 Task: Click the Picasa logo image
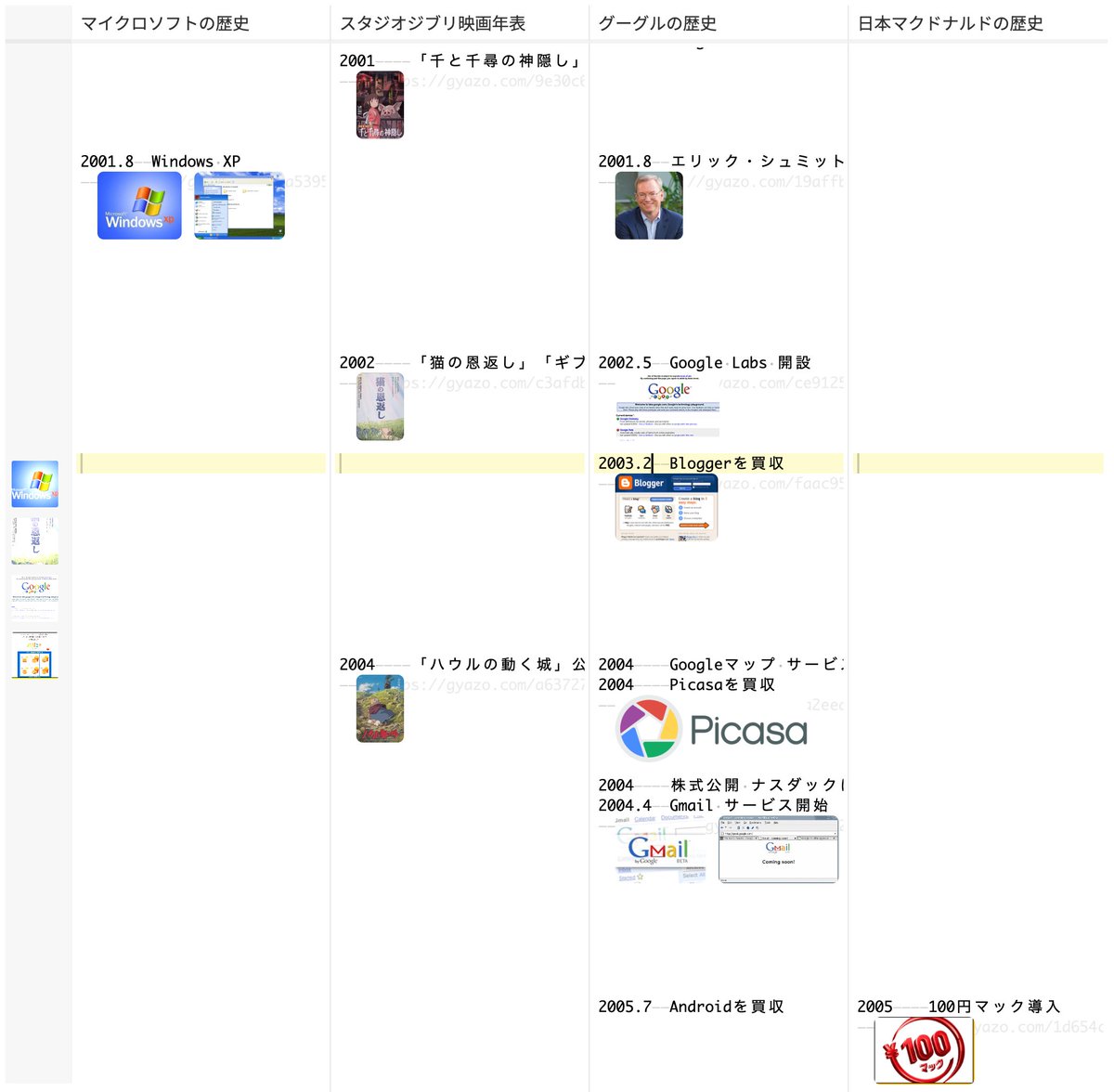point(712,730)
